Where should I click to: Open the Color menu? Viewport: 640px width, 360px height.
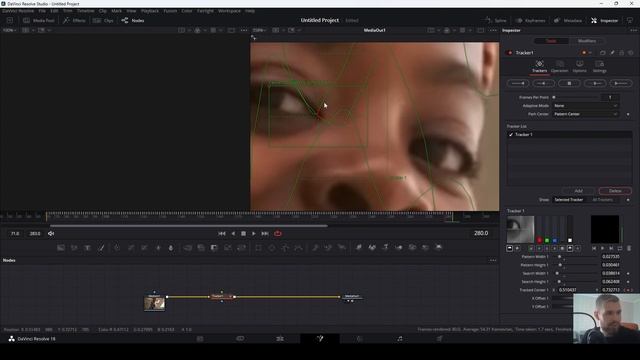click(x=187, y=11)
